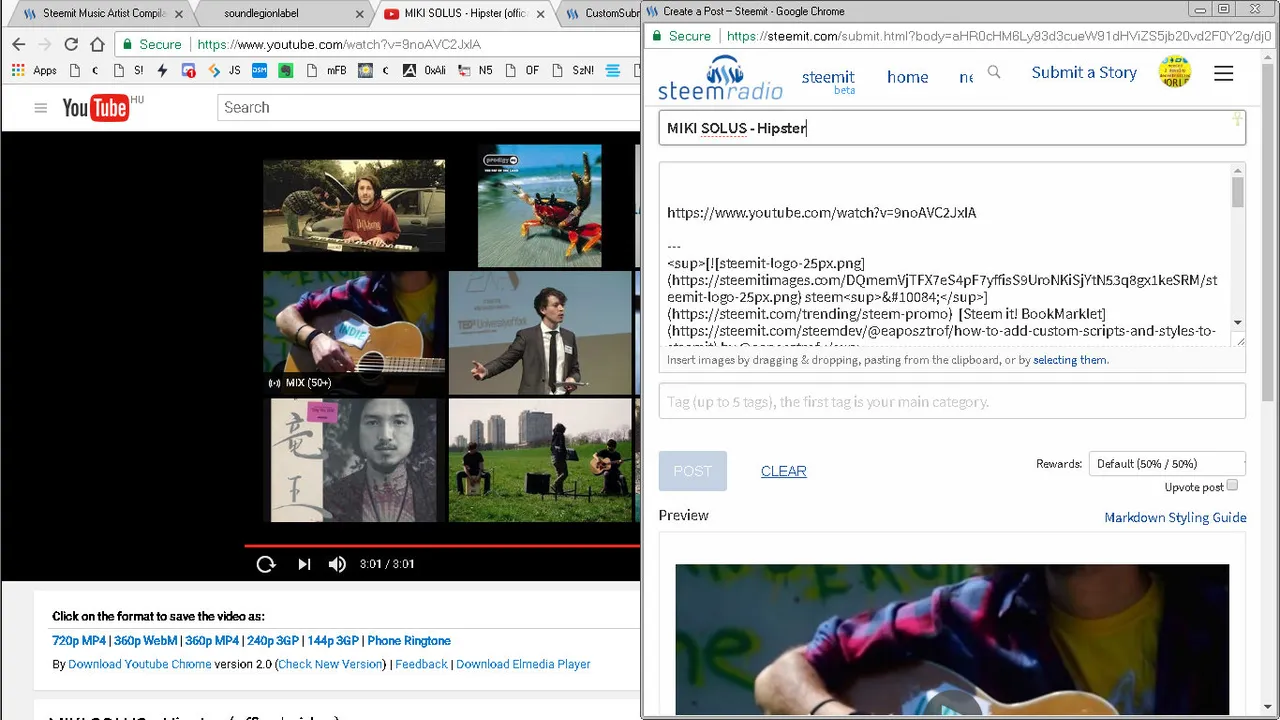Mute the YouTube player volume

coord(338,564)
